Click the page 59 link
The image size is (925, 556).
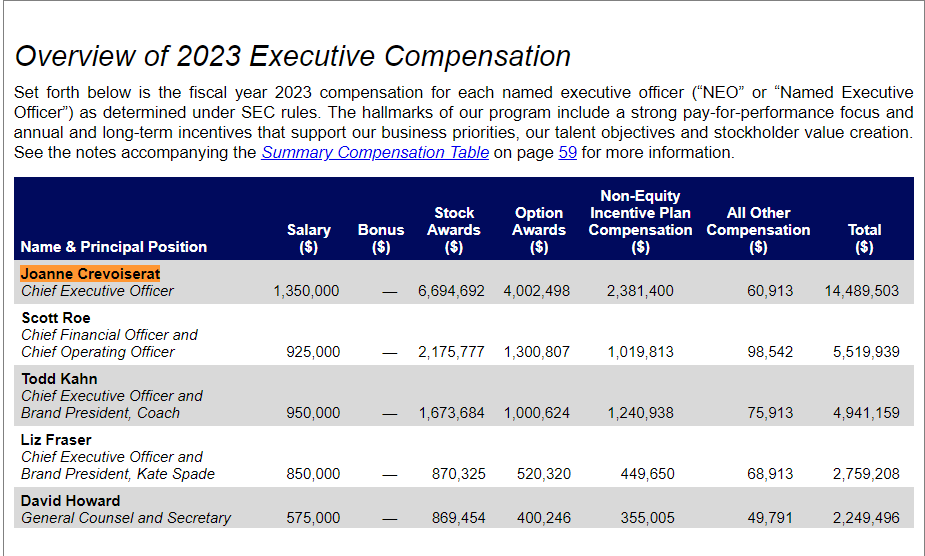click(567, 153)
